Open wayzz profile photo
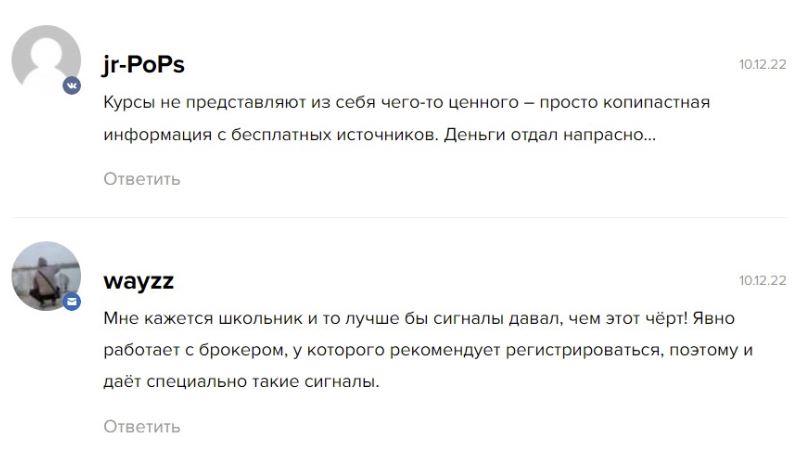This screenshot has height=463, width=801. (x=45, y=275)
